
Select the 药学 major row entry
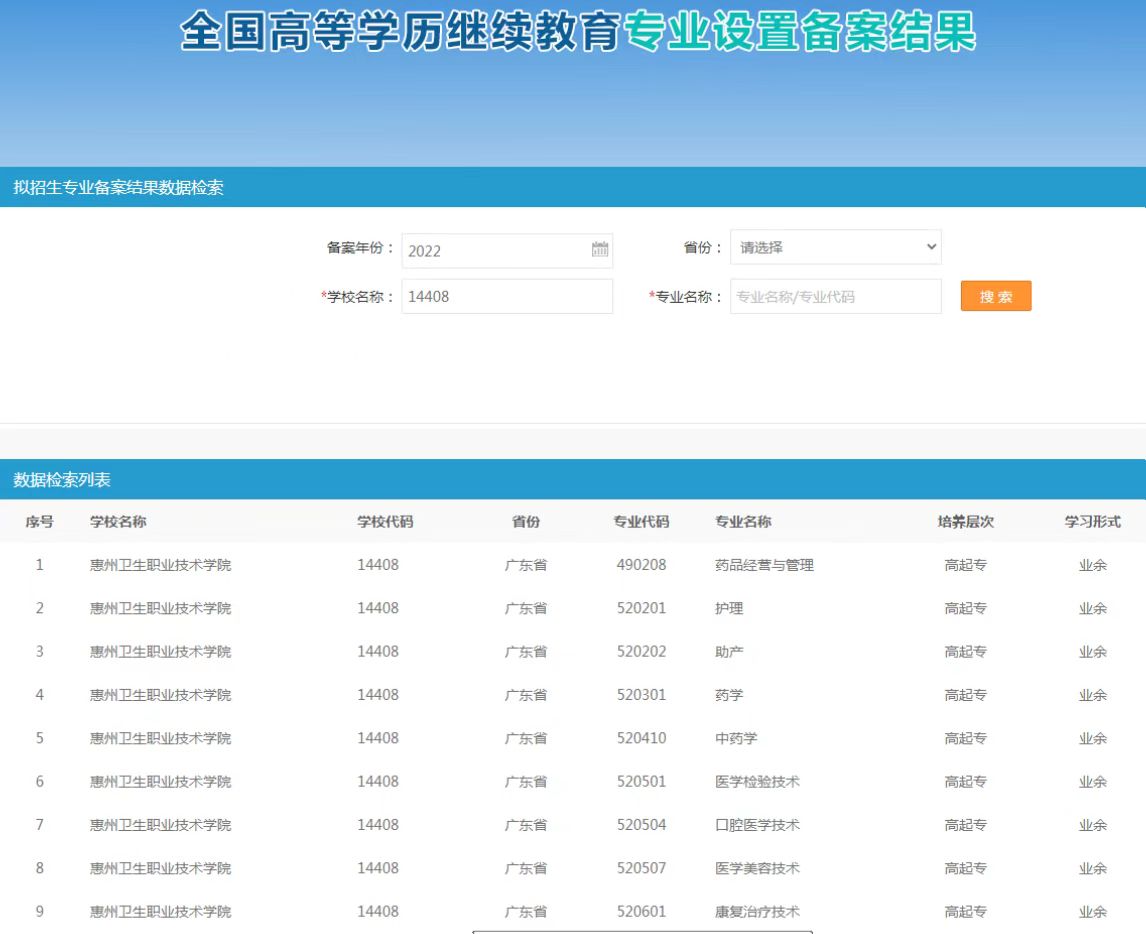(729, 695)
